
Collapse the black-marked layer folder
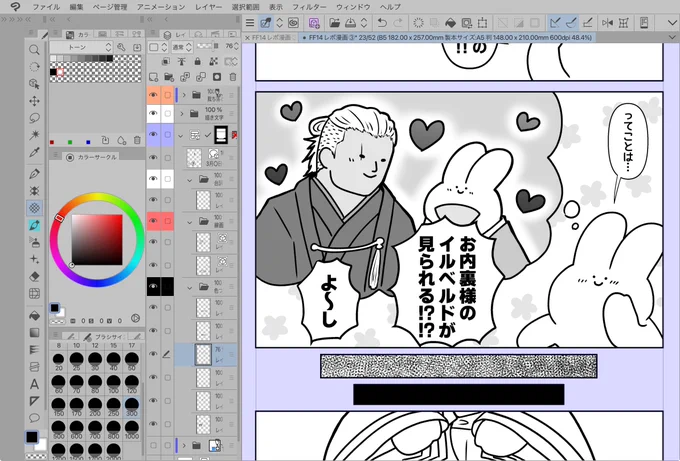(x=190, y=288)
